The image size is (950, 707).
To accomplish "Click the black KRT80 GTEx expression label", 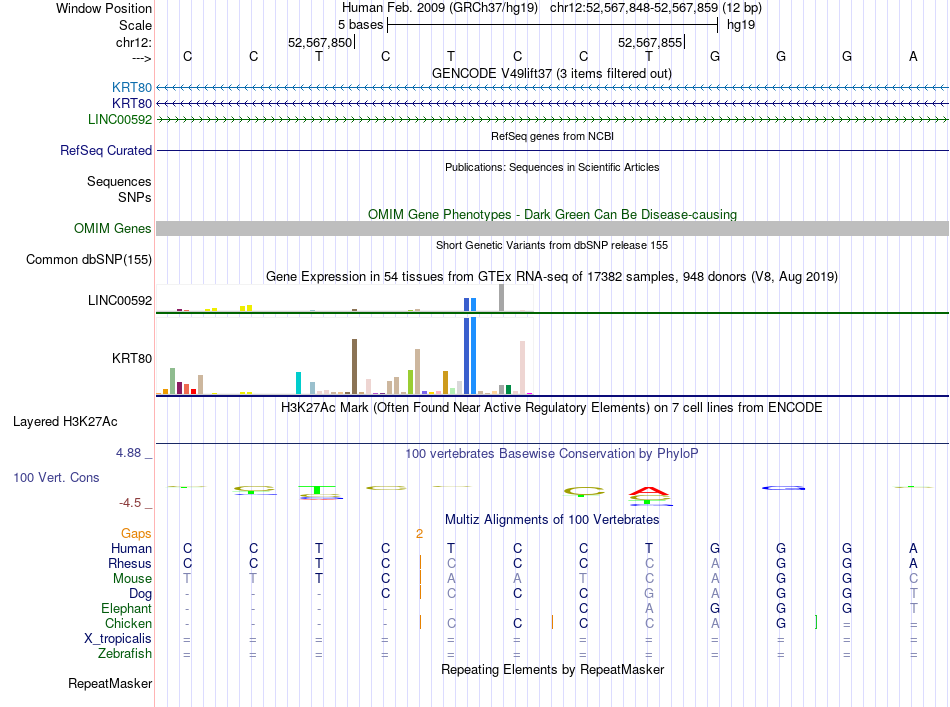I will (x=132, y=358).
